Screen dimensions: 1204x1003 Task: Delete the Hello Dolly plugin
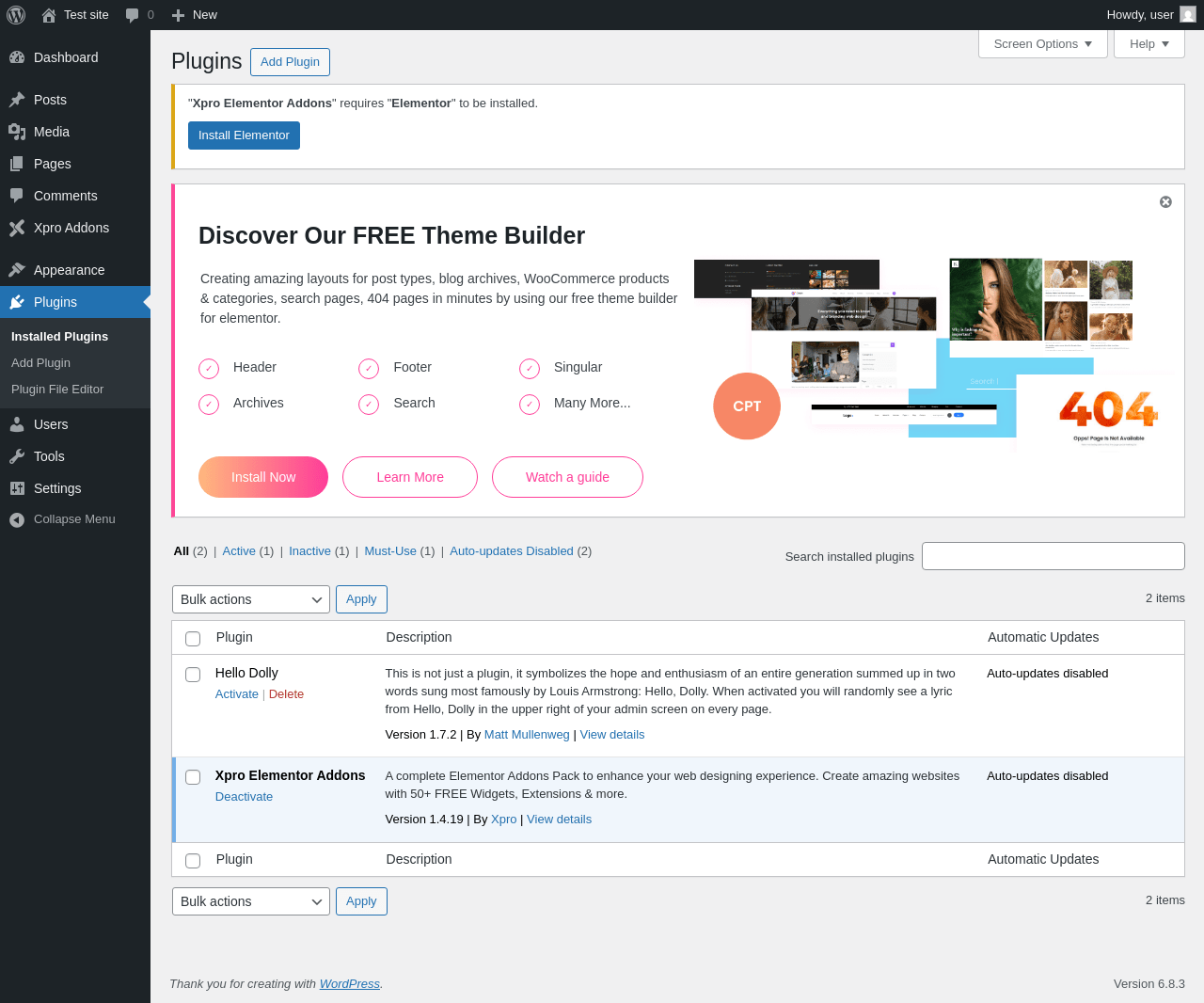tap(286, 694)
